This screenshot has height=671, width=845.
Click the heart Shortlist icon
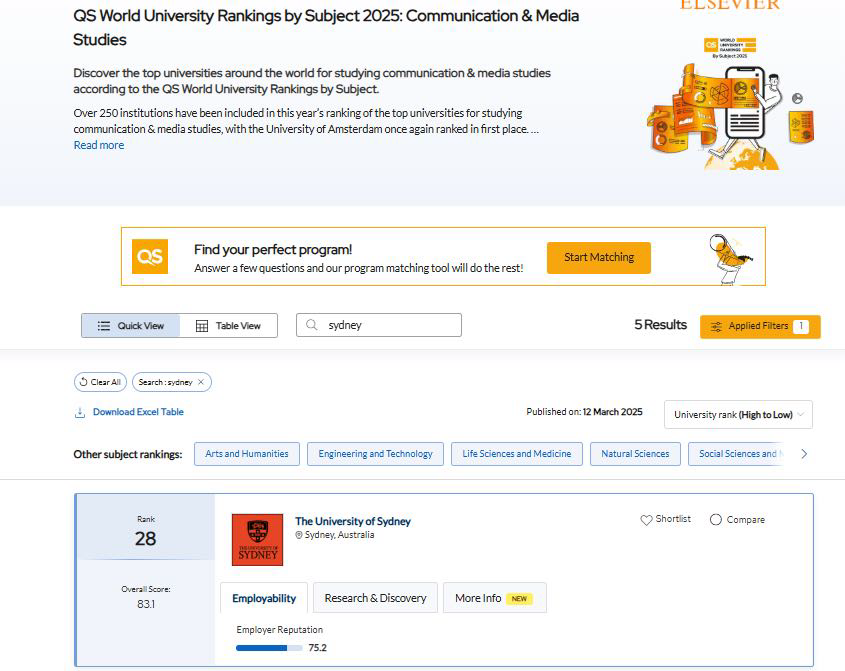point(646,520)
